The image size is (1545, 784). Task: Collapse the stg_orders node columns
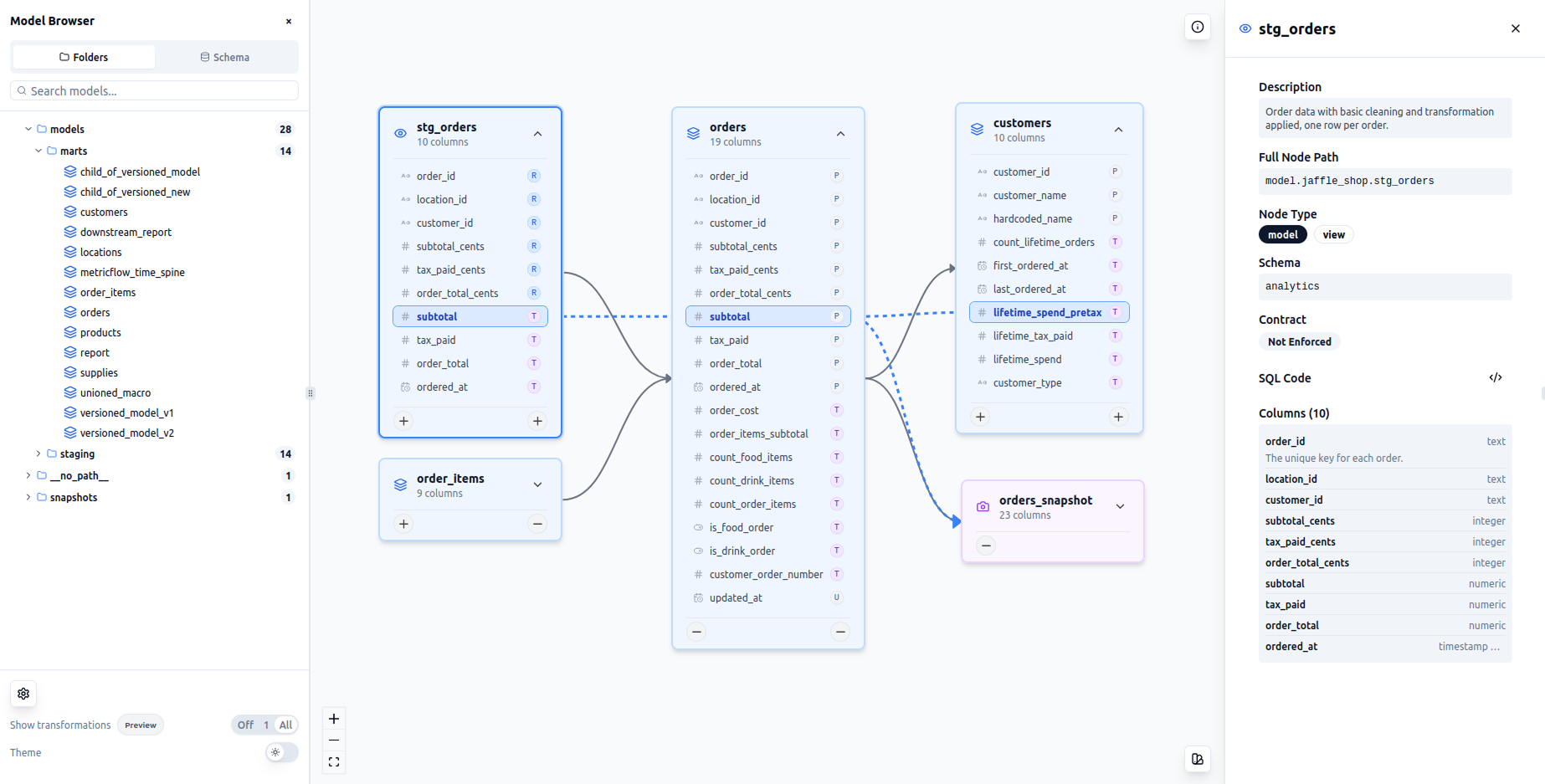point(537,134)
